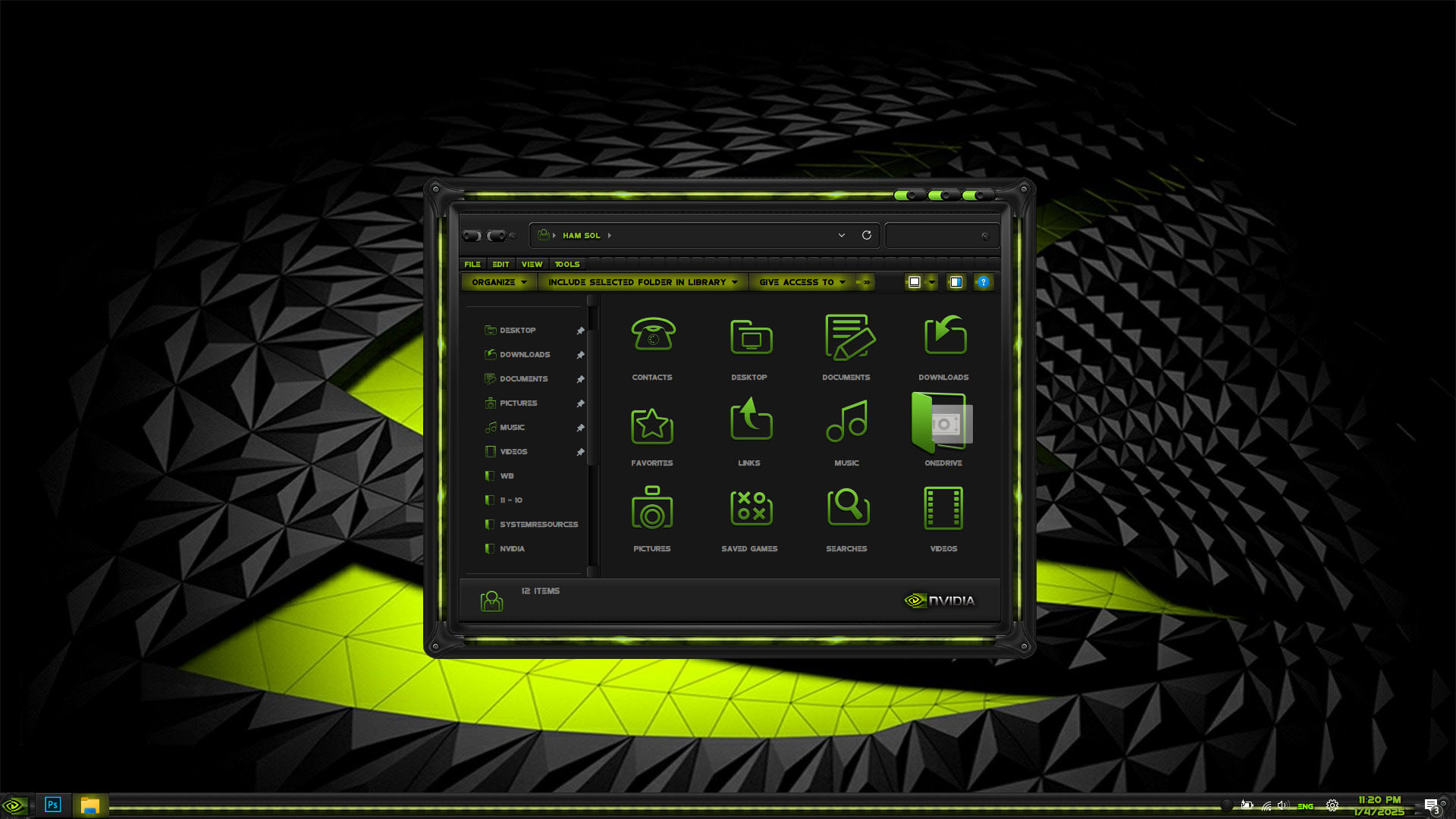Expand address bar history chevron
The image size is (1456, 819).
pyautogui.click(x=842, y=235)
